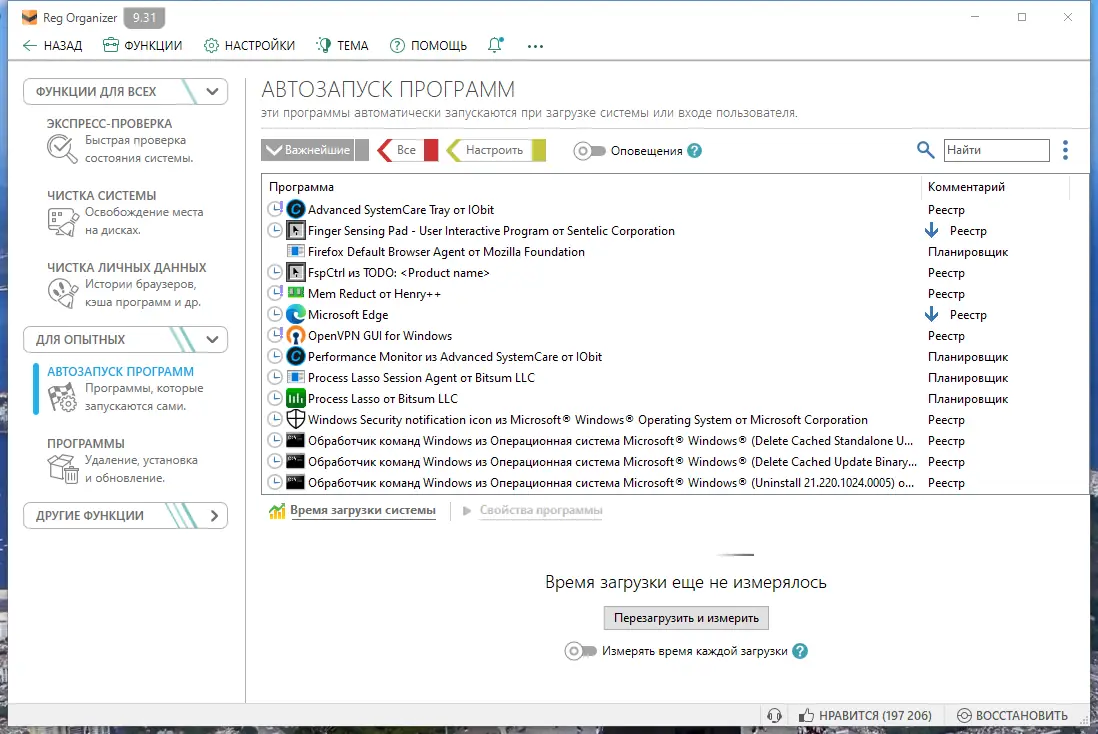The height and width of the screenshot is (734, 1098).
Task: Click the help icon next to Оповещения
Action: (x=694, y=151)
